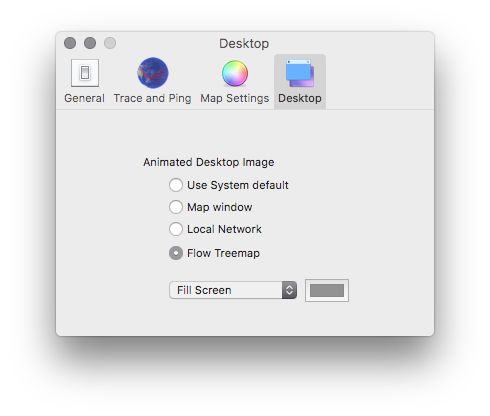Viewport: 490px width, 416px height.
Task: Switch to the General tab label
Action: [x=84, y=98]
